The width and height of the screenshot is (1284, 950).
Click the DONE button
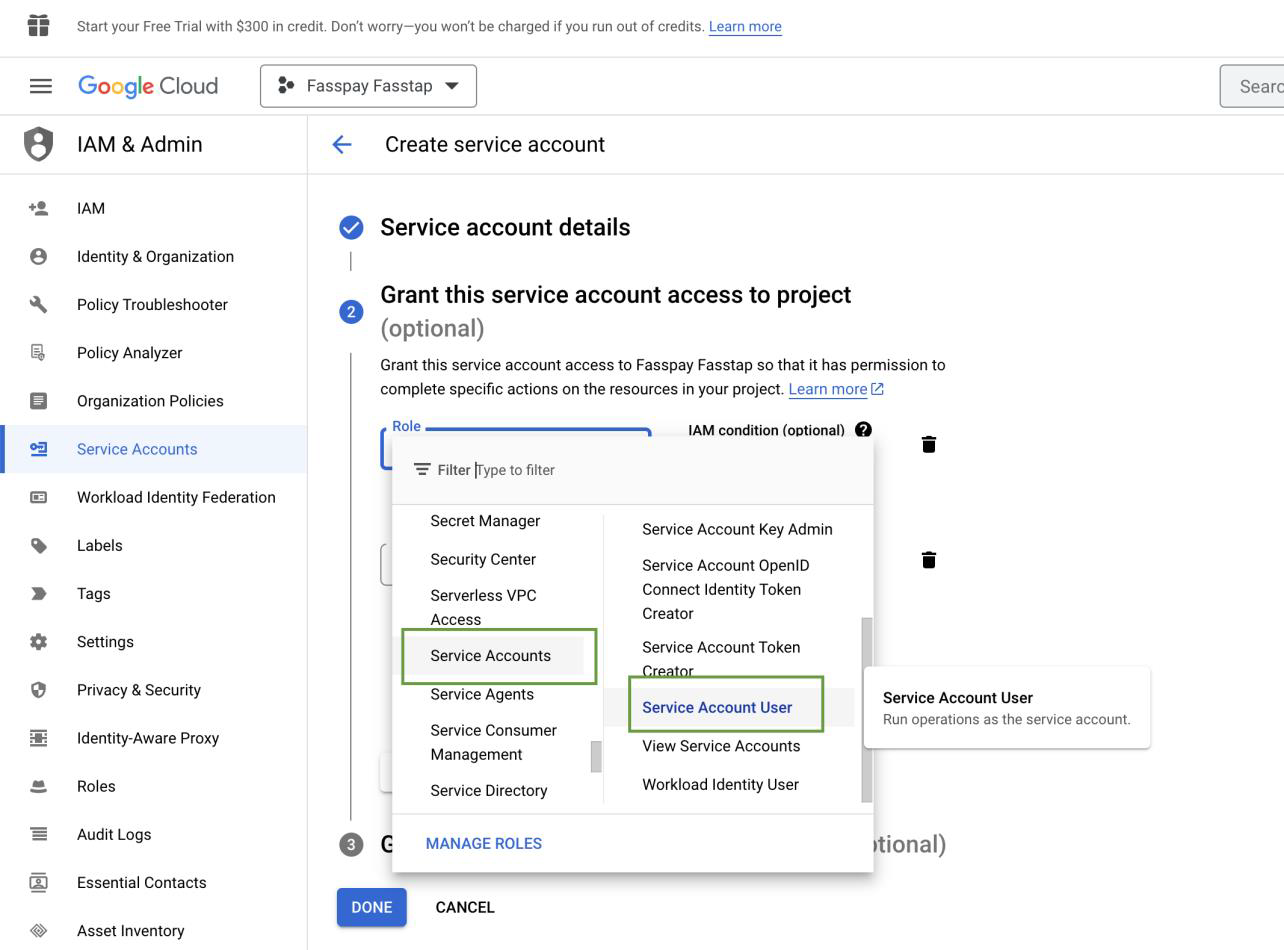pyautogui.click(x=371, y=907)
